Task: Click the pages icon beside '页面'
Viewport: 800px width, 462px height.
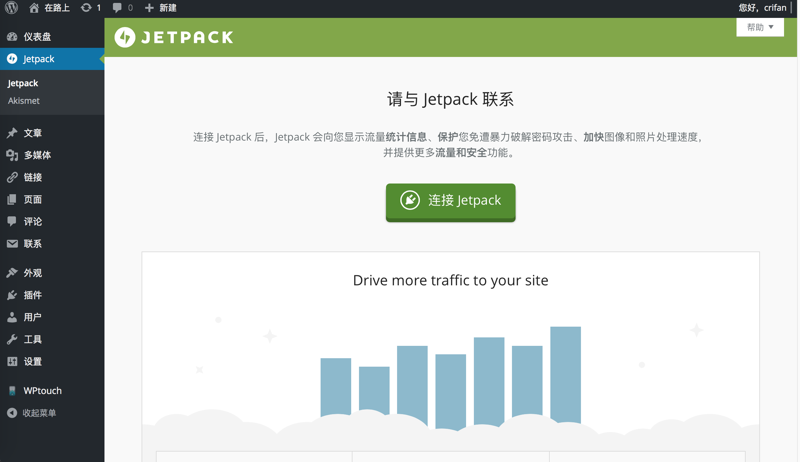Action: point(12,199)
